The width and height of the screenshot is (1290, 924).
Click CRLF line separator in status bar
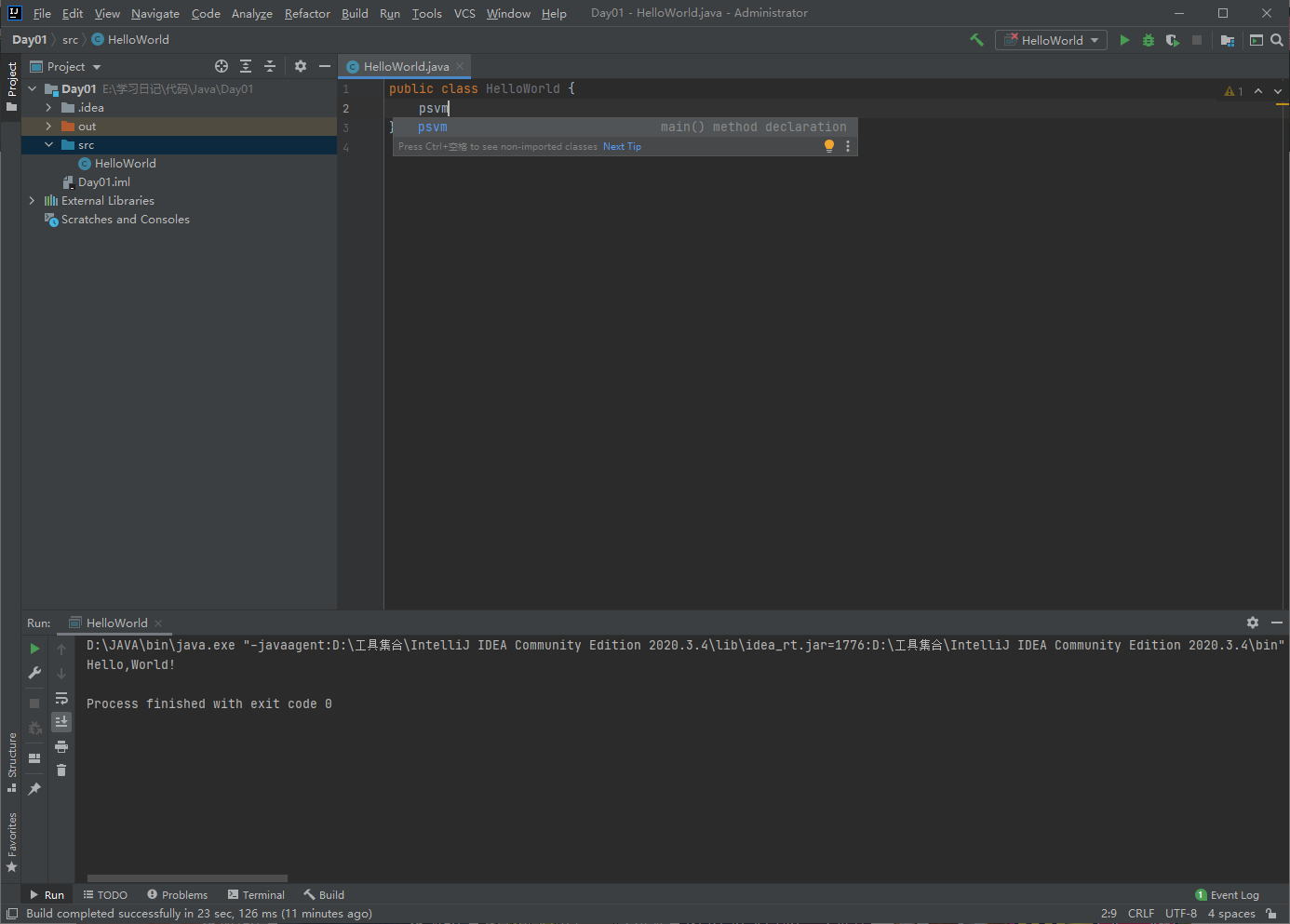[x=1140, y=914]
